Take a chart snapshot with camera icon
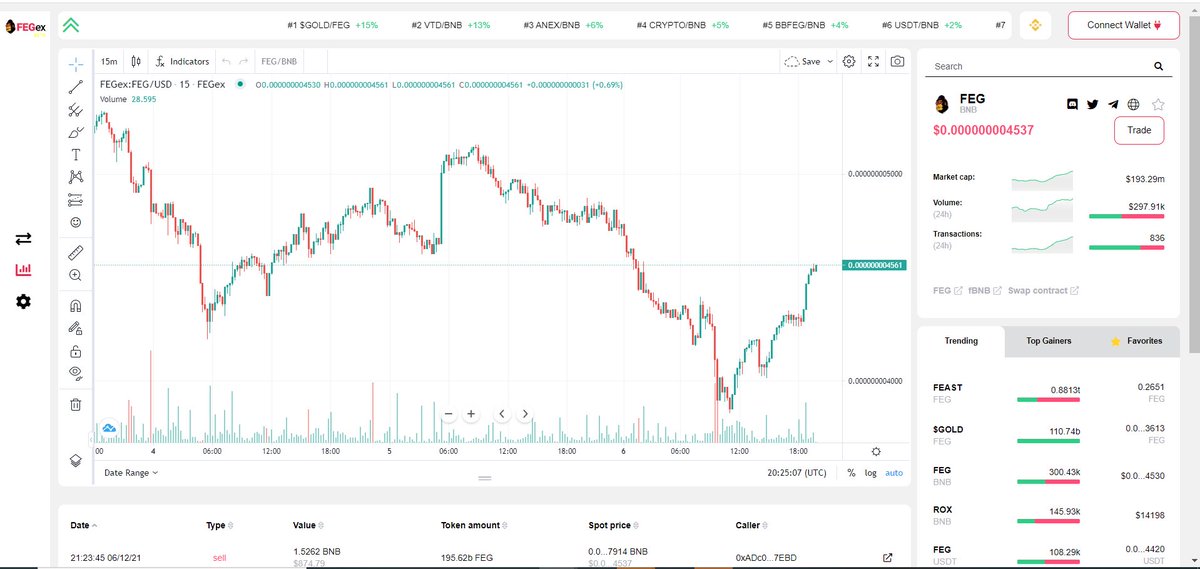Image resolution: width=1200 pixels, height=569 pixels. [898, 61]
